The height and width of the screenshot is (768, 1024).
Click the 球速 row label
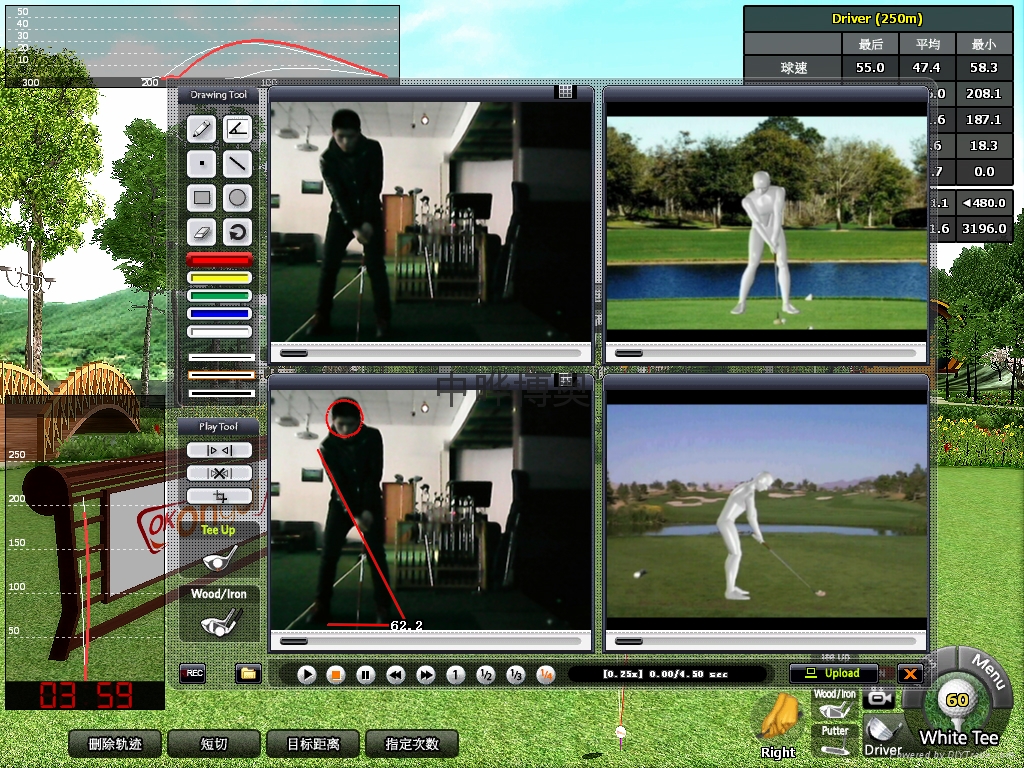793,68
